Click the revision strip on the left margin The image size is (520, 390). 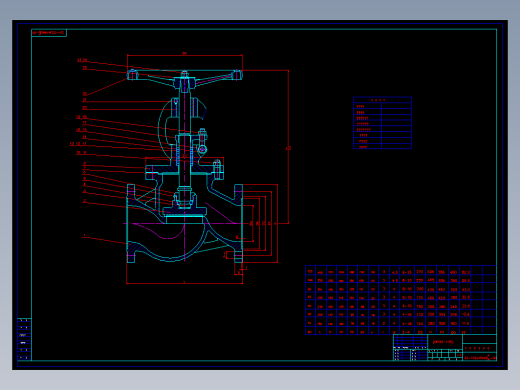click(24, 339)
